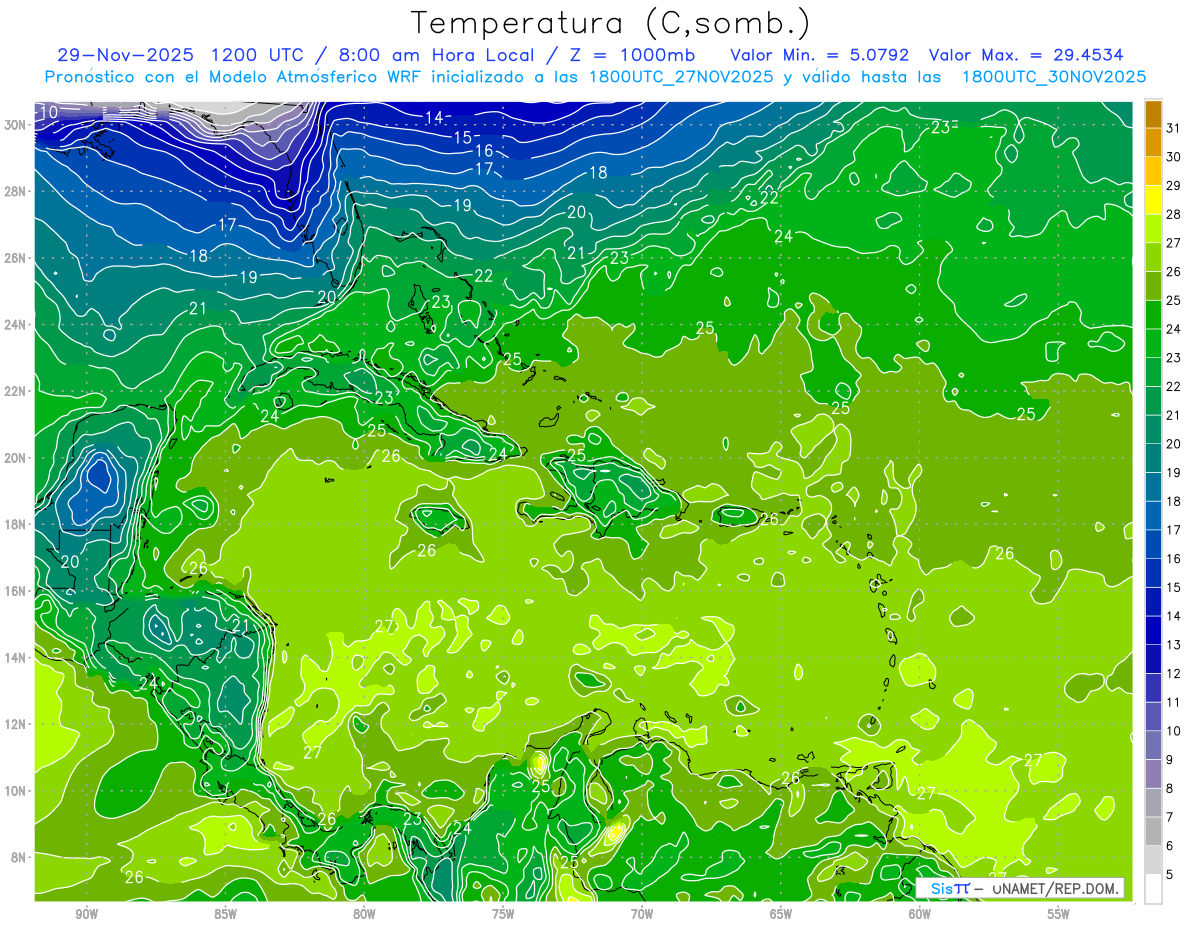The width and height of the screenshot is (1200, 927).
Task: Click the longitude axis label "55W"
Action: 1059,914
